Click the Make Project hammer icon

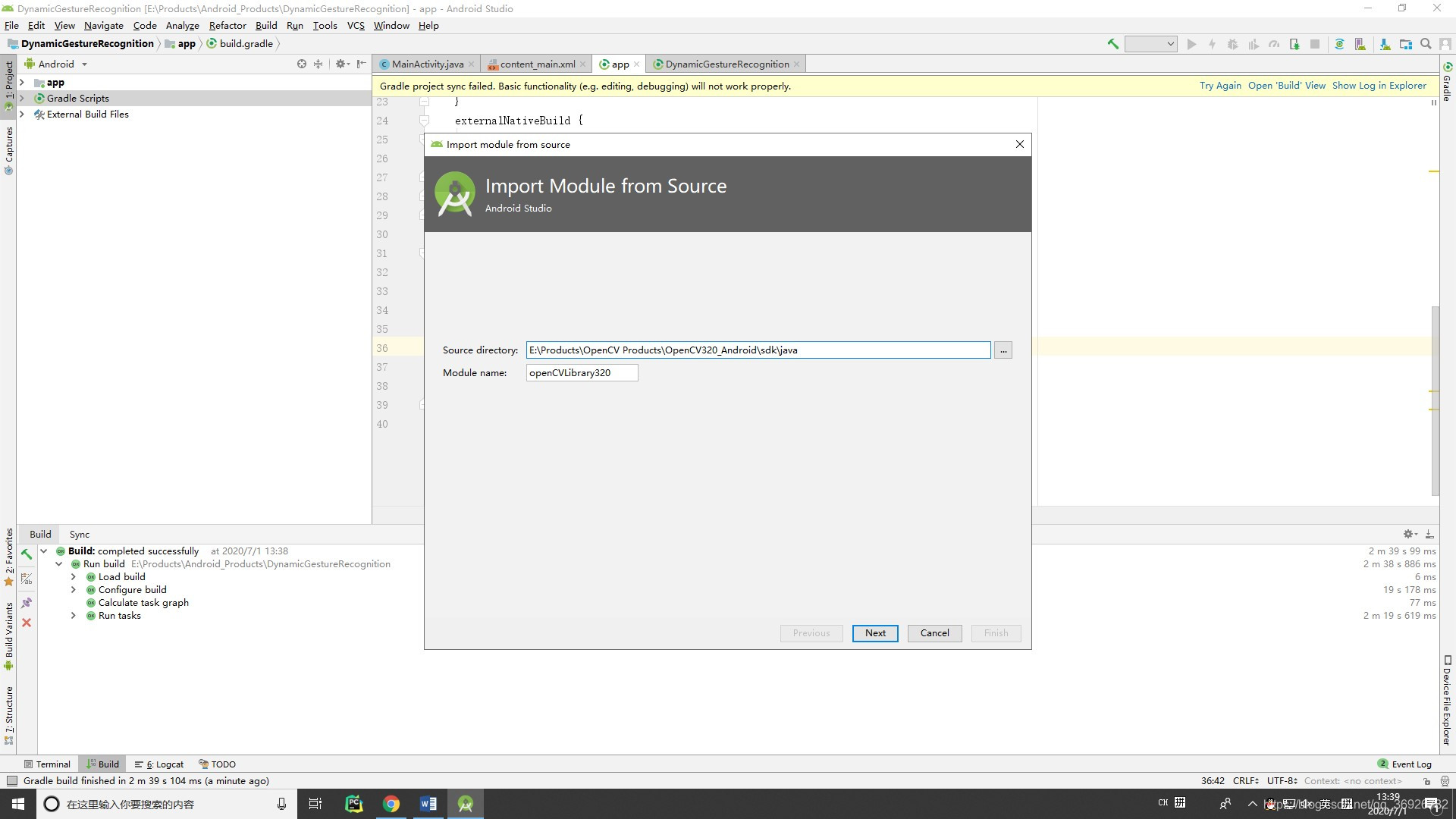tap(1112, 44)
